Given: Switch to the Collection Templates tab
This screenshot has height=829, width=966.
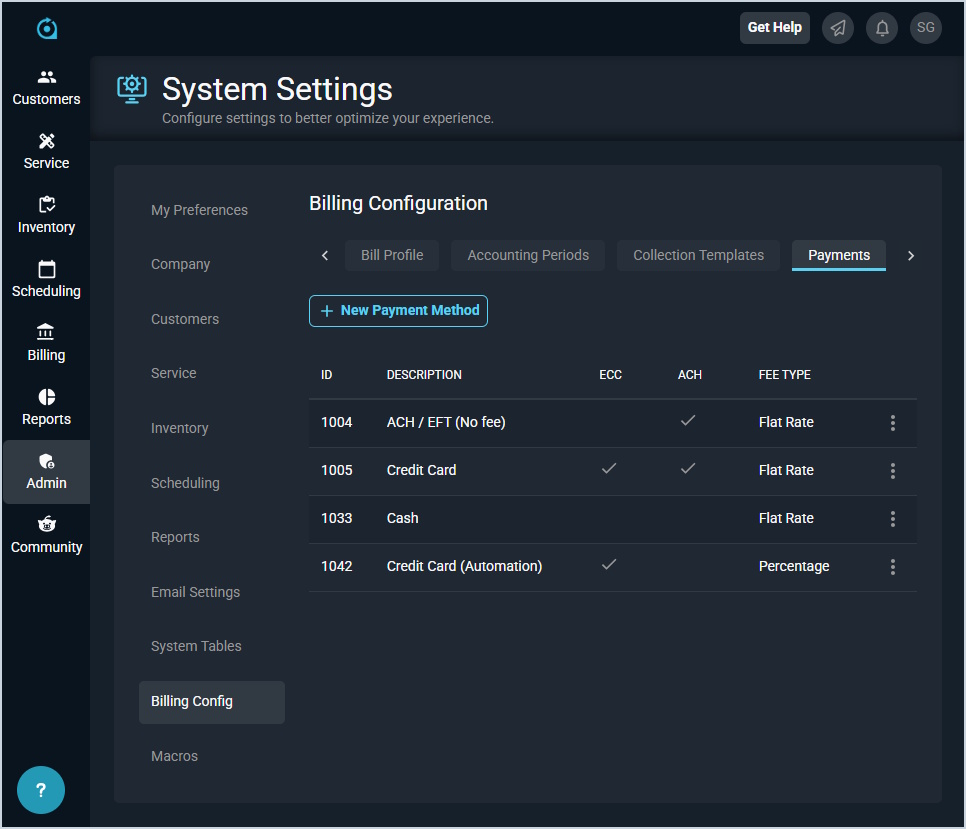Looking at the screenshot, I should point(698,255).
